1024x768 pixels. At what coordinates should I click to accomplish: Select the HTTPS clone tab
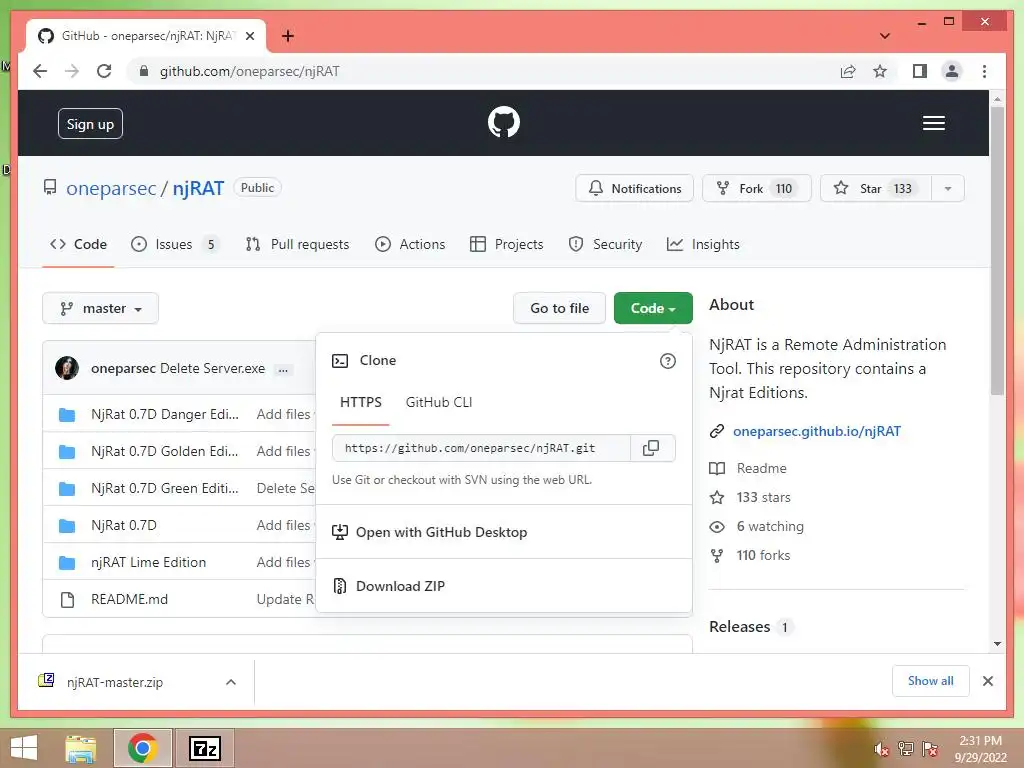(x=360, y=402)
